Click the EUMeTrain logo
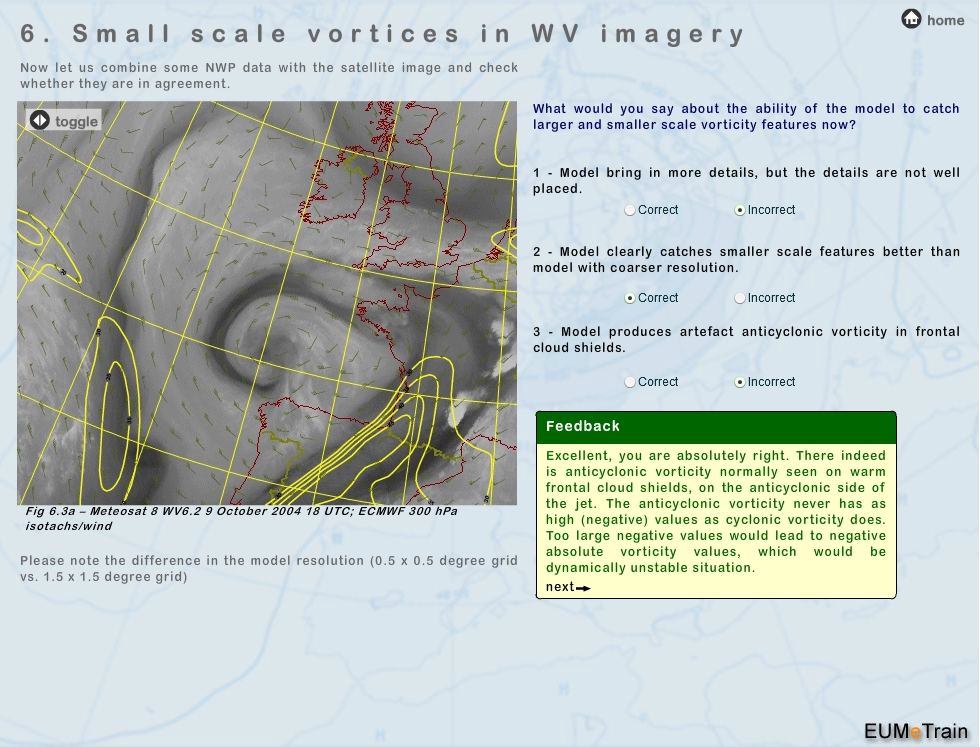980x747 pixels. (x=915, y=730)
